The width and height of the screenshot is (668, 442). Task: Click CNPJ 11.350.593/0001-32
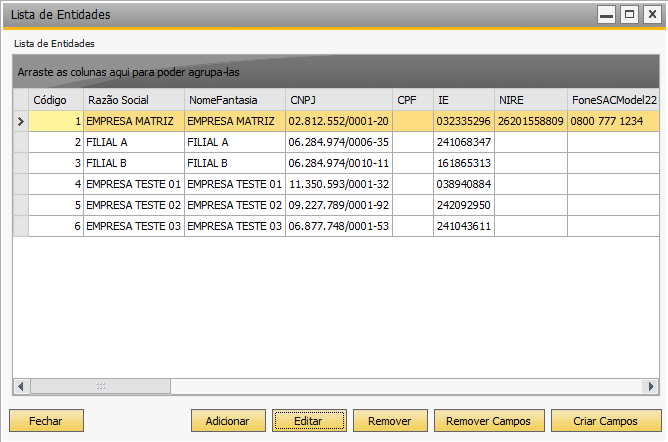coord(339,184)
